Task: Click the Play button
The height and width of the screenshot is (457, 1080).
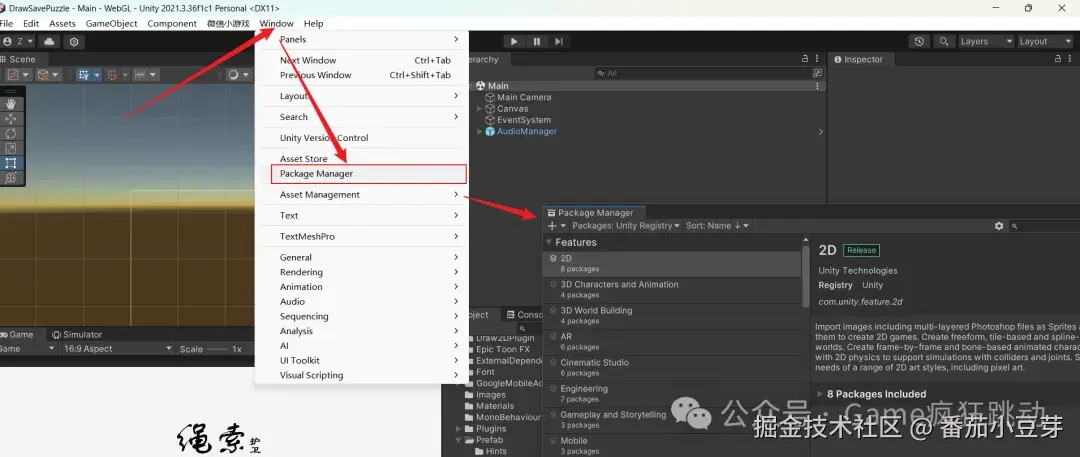Action: (x=513, y=41)
